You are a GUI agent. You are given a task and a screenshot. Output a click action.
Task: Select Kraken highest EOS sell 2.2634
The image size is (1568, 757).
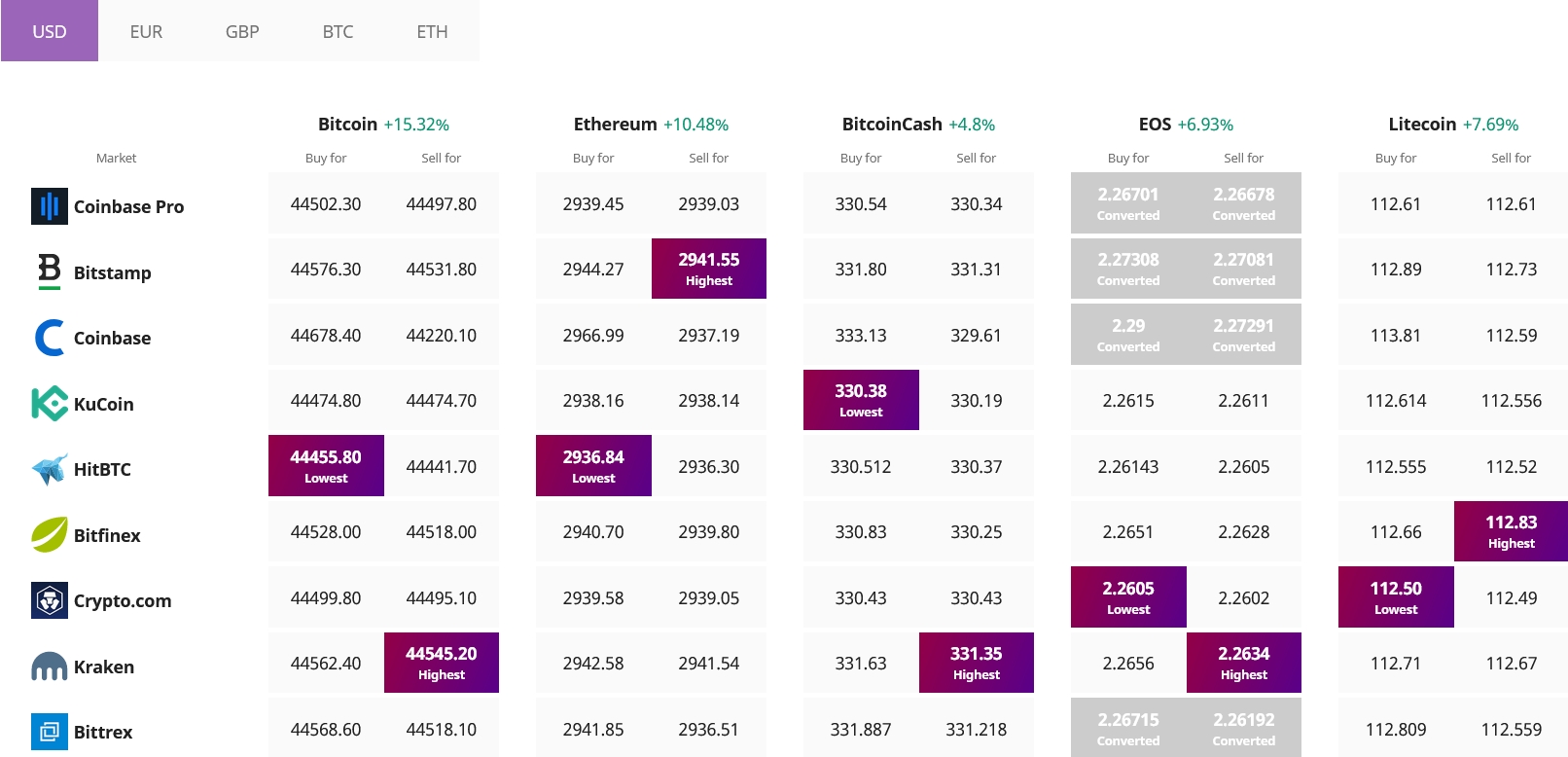pos(1244,663)
